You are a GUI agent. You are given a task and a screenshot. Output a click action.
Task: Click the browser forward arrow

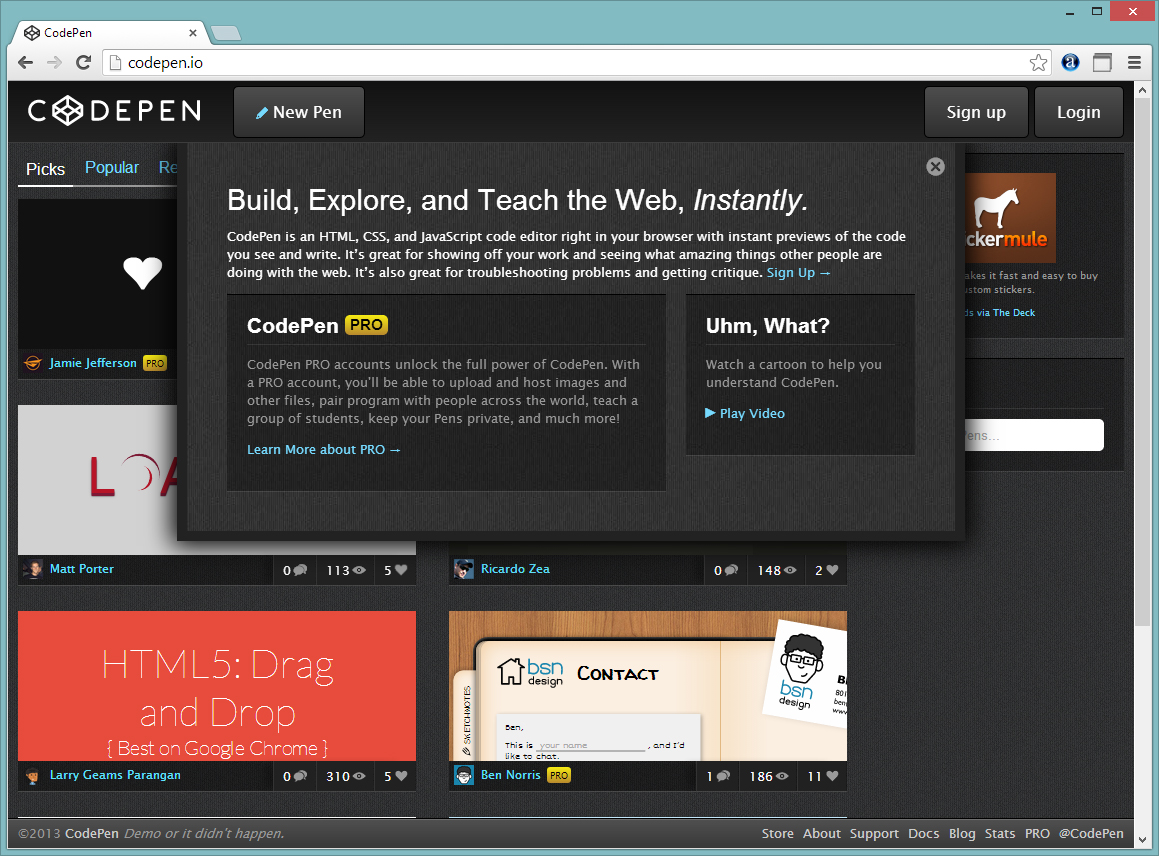(54, 63)
